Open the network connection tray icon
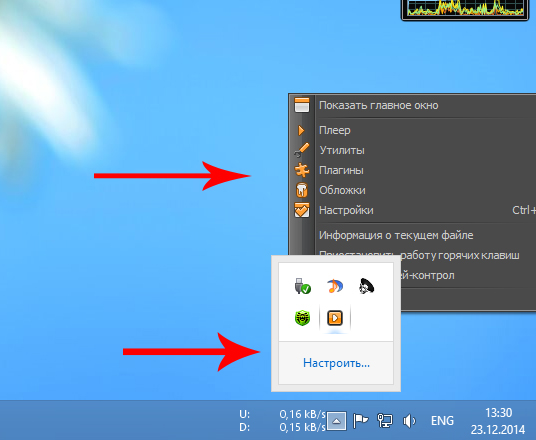 click(x=385, y=421)
